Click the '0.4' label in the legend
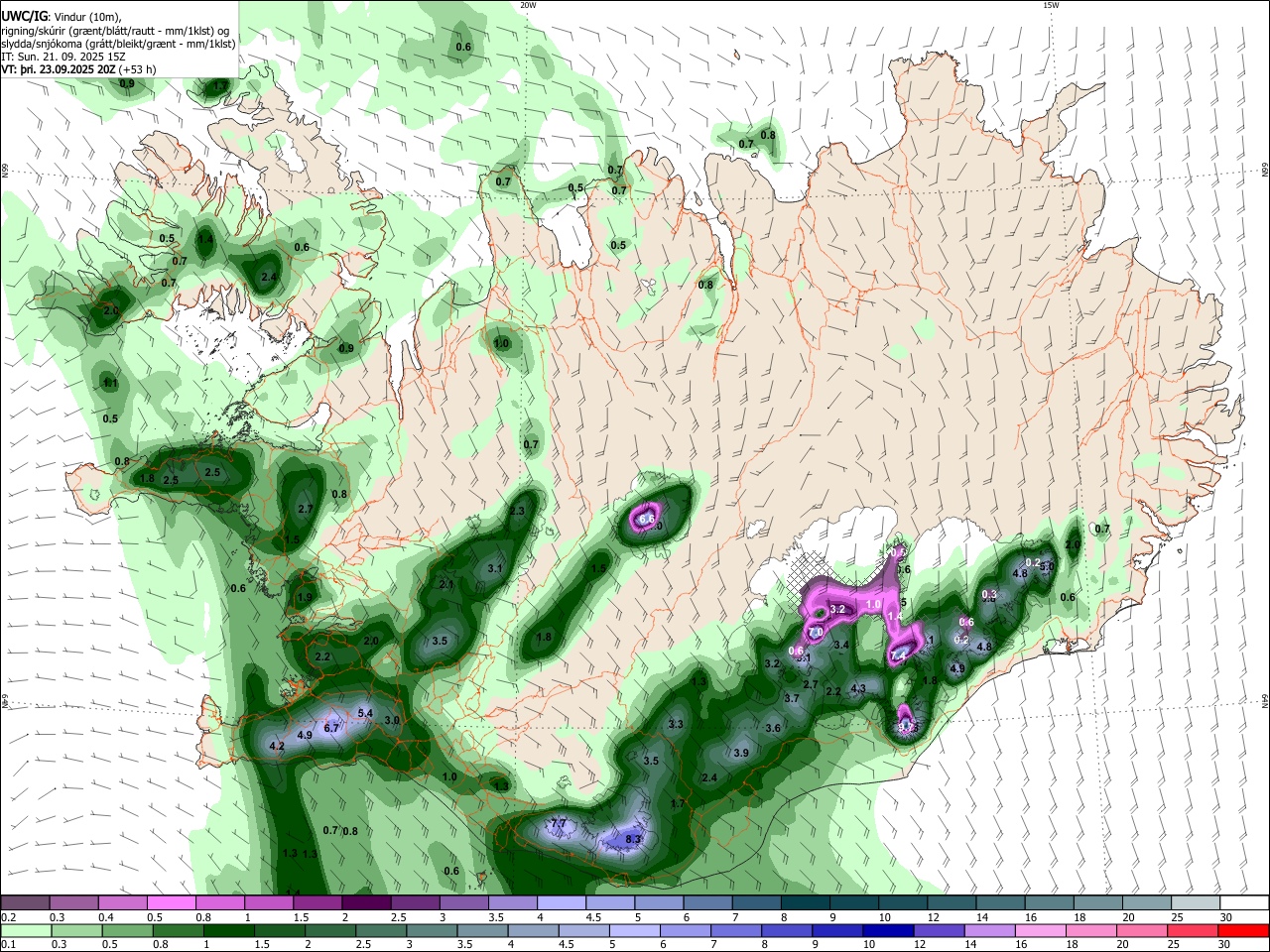 tap(106, 917)
